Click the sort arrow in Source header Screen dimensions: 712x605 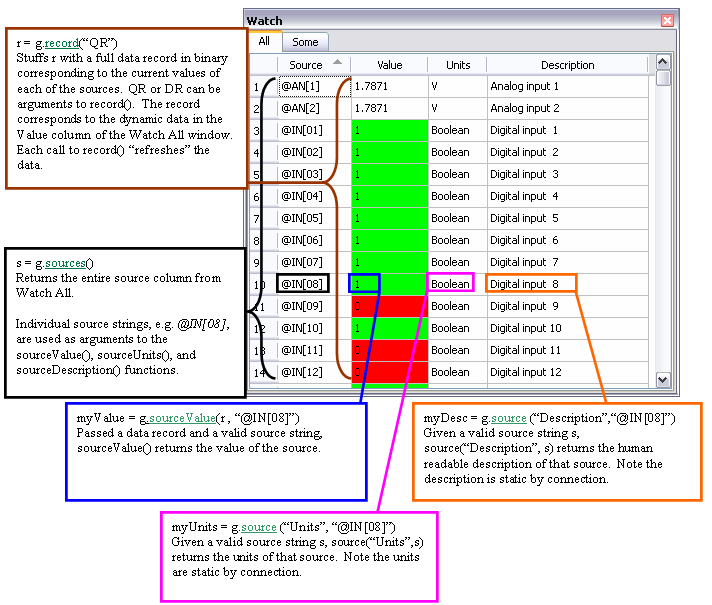point(336,62)
